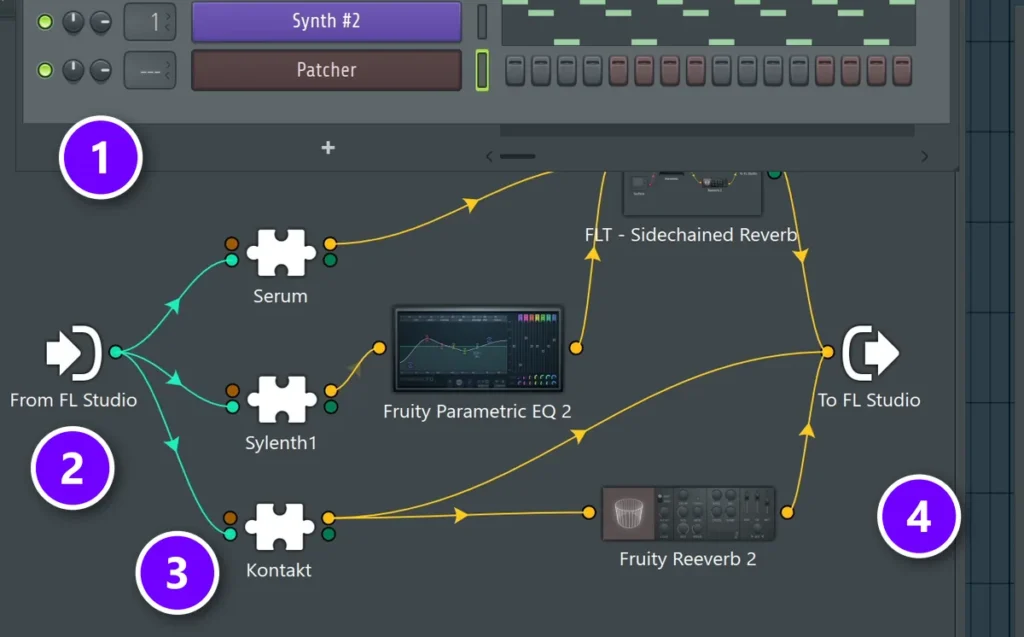Click the Patcher panning knob
The width and height of the screenshot is (1024, 637).
point(73,70)
